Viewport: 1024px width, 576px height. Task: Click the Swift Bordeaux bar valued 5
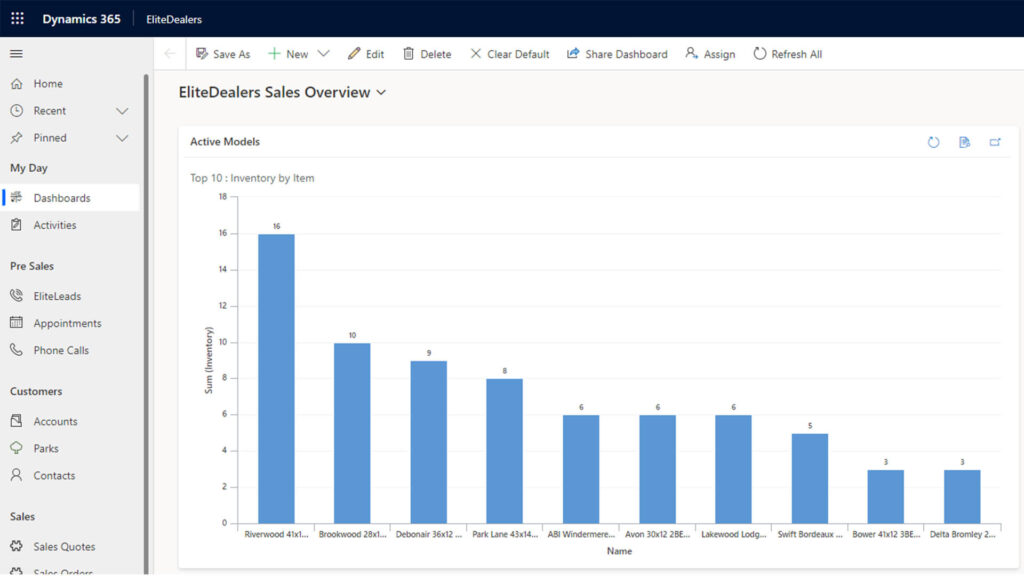pos(809,478)
